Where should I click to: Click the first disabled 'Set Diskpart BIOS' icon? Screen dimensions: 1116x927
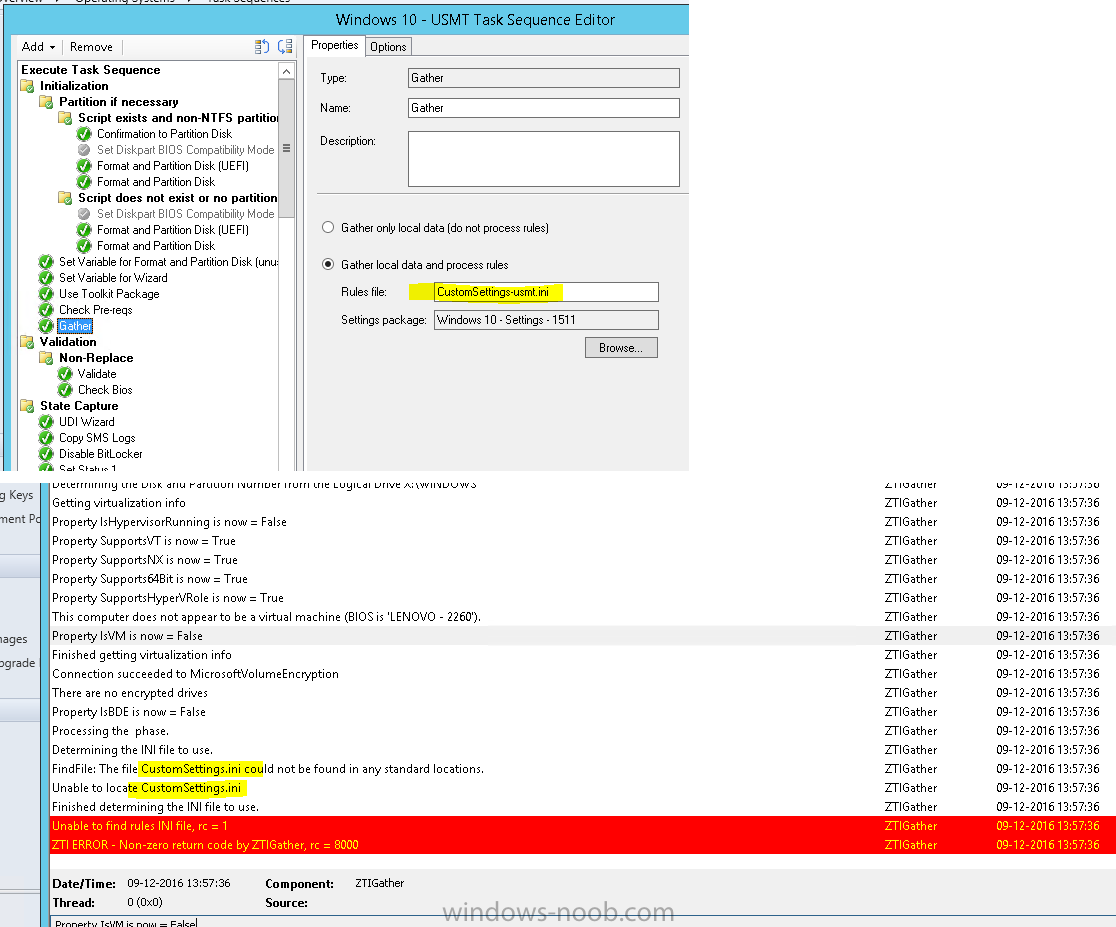click(84, 150)
